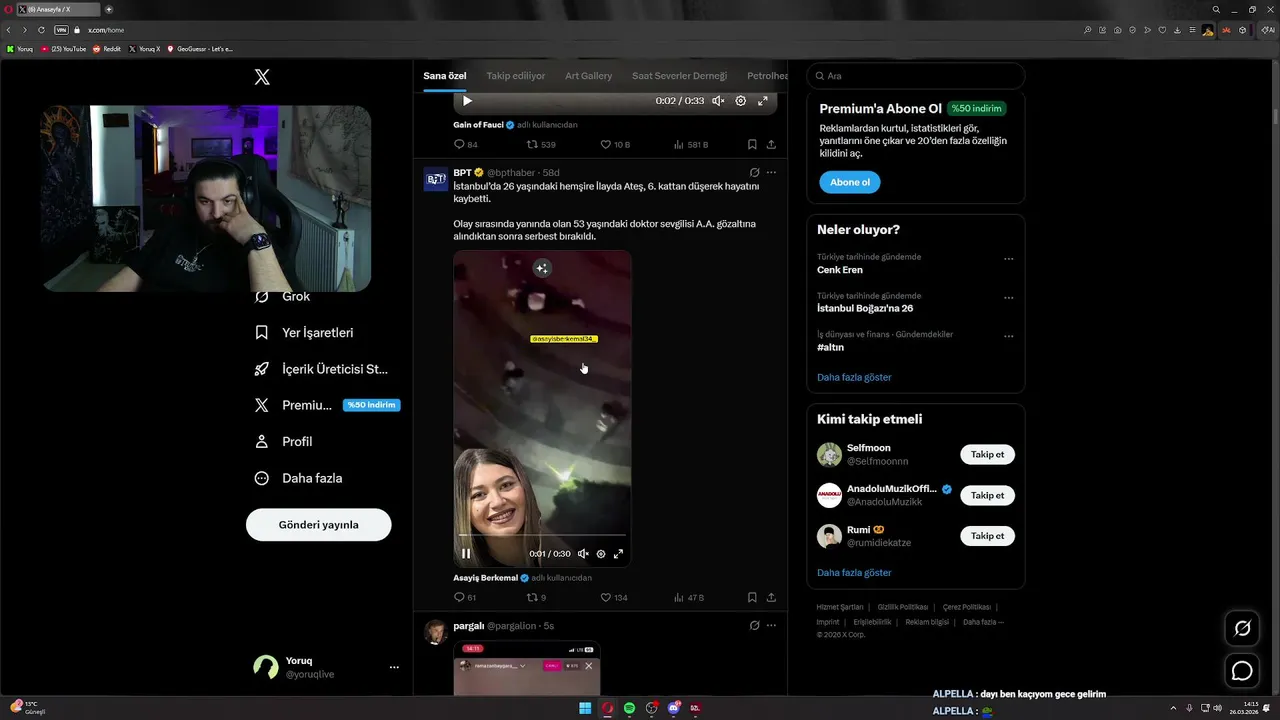Go to the X logo home
The image size is (1280, 720).
point(262,77)
